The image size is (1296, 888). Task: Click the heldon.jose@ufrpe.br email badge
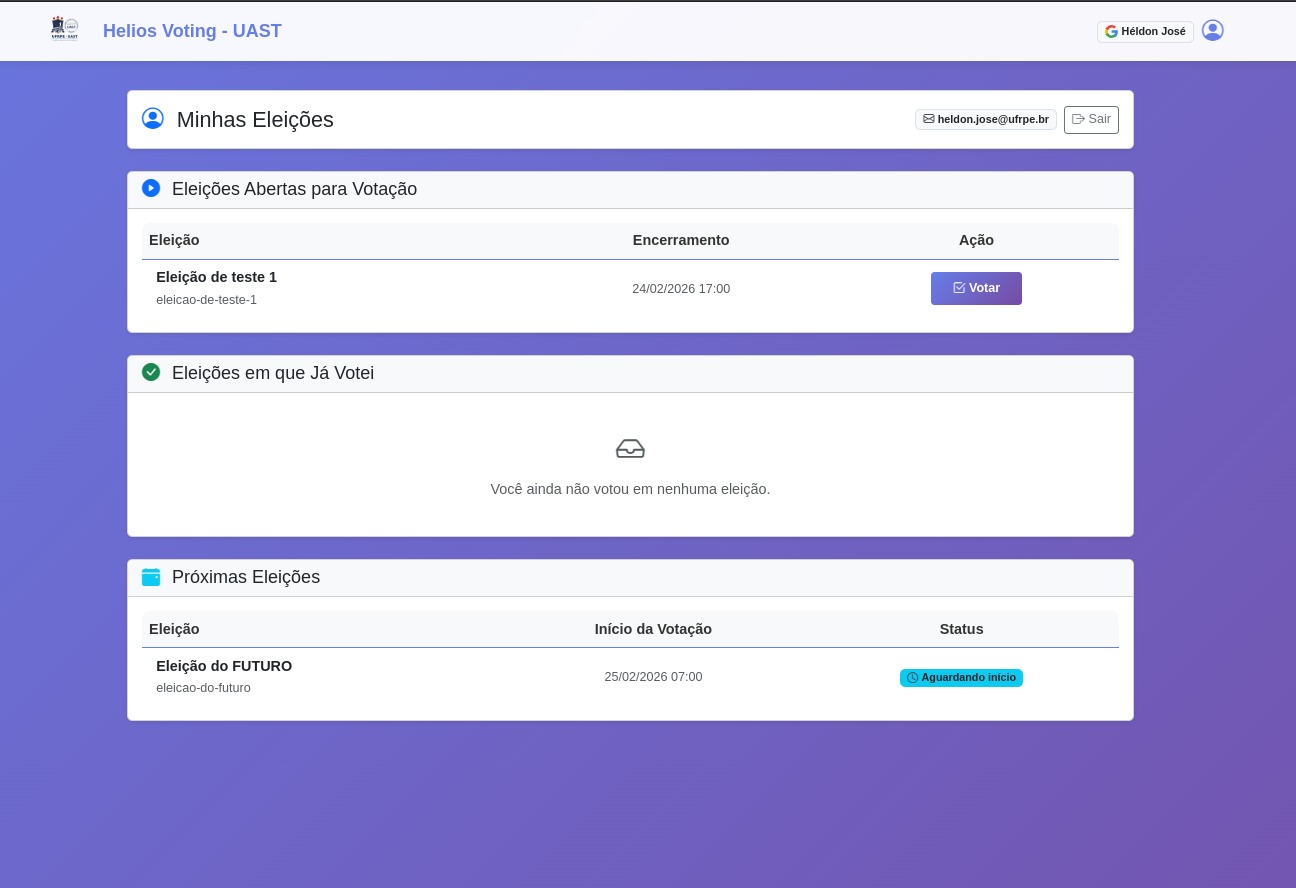click(x=985, y=119)
